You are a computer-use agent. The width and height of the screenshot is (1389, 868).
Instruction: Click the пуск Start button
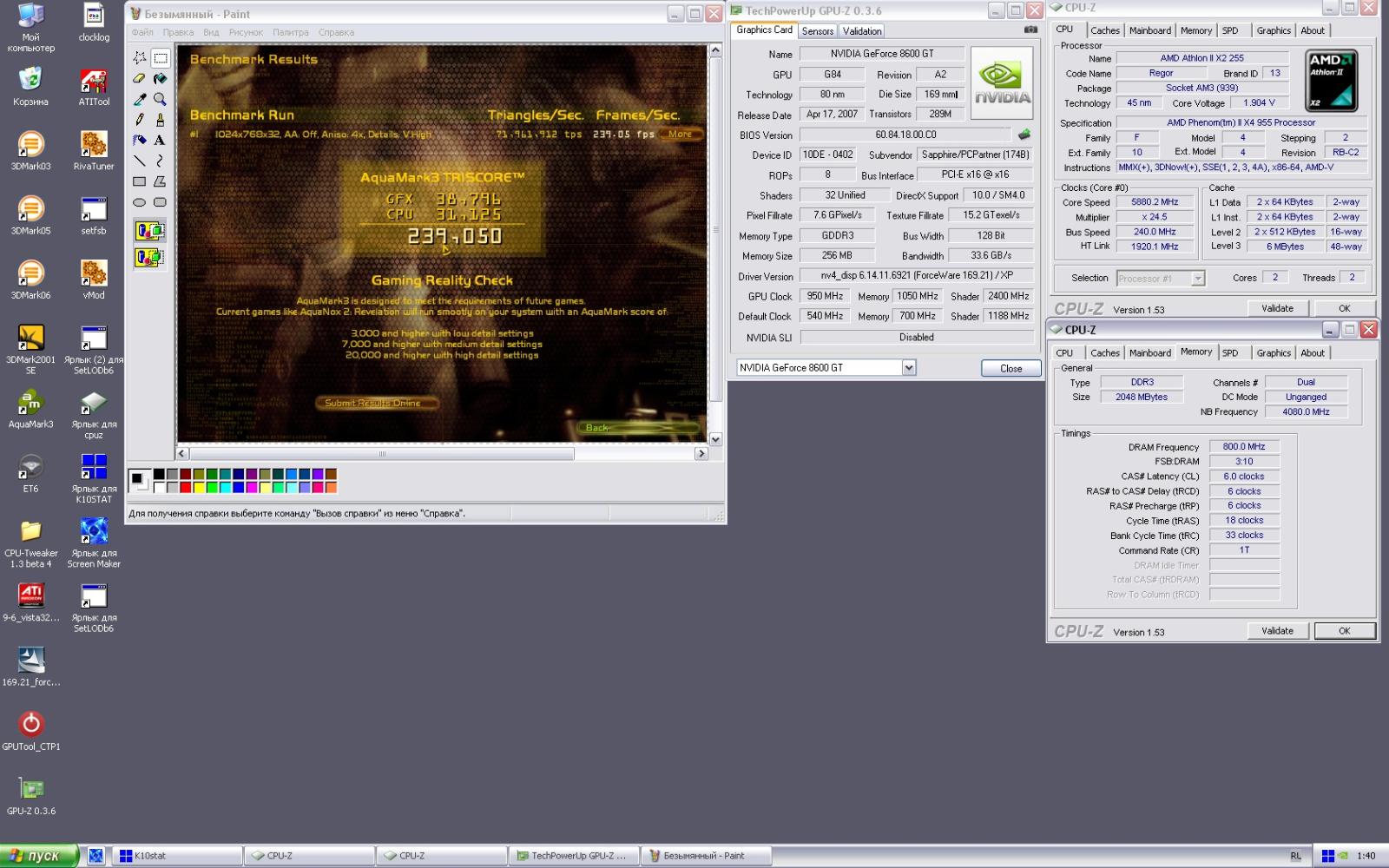click(x=38, y=856)
